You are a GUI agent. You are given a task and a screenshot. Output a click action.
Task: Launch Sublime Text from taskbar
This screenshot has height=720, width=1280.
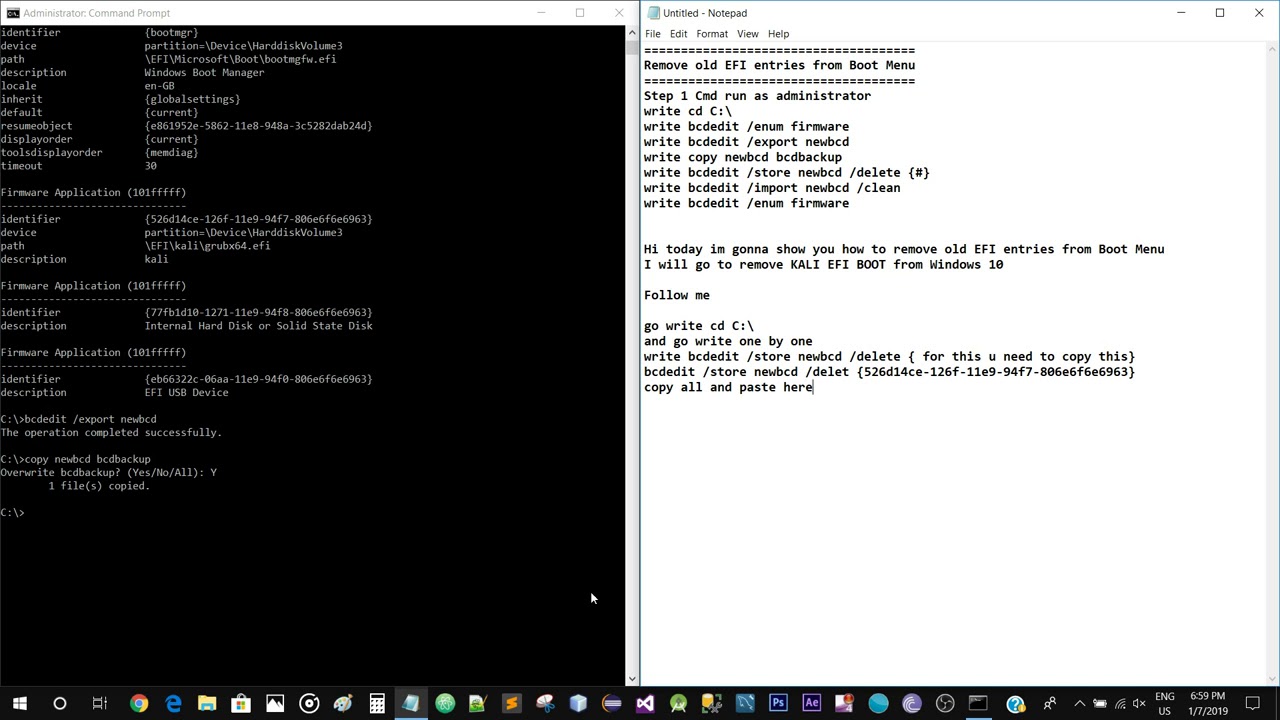[x=511, y=704]
